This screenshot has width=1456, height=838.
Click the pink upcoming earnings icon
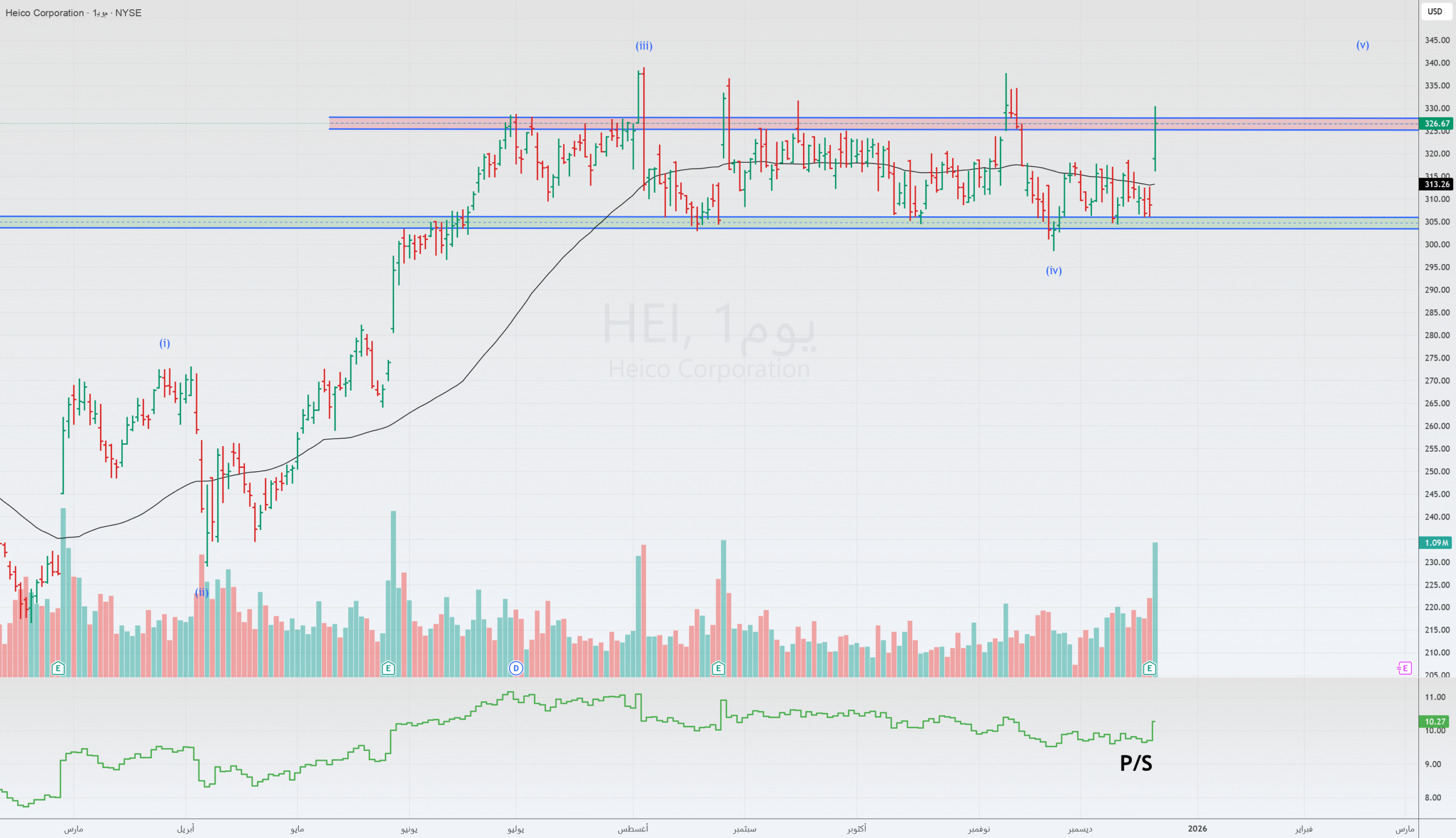[x=1404, y=668]
